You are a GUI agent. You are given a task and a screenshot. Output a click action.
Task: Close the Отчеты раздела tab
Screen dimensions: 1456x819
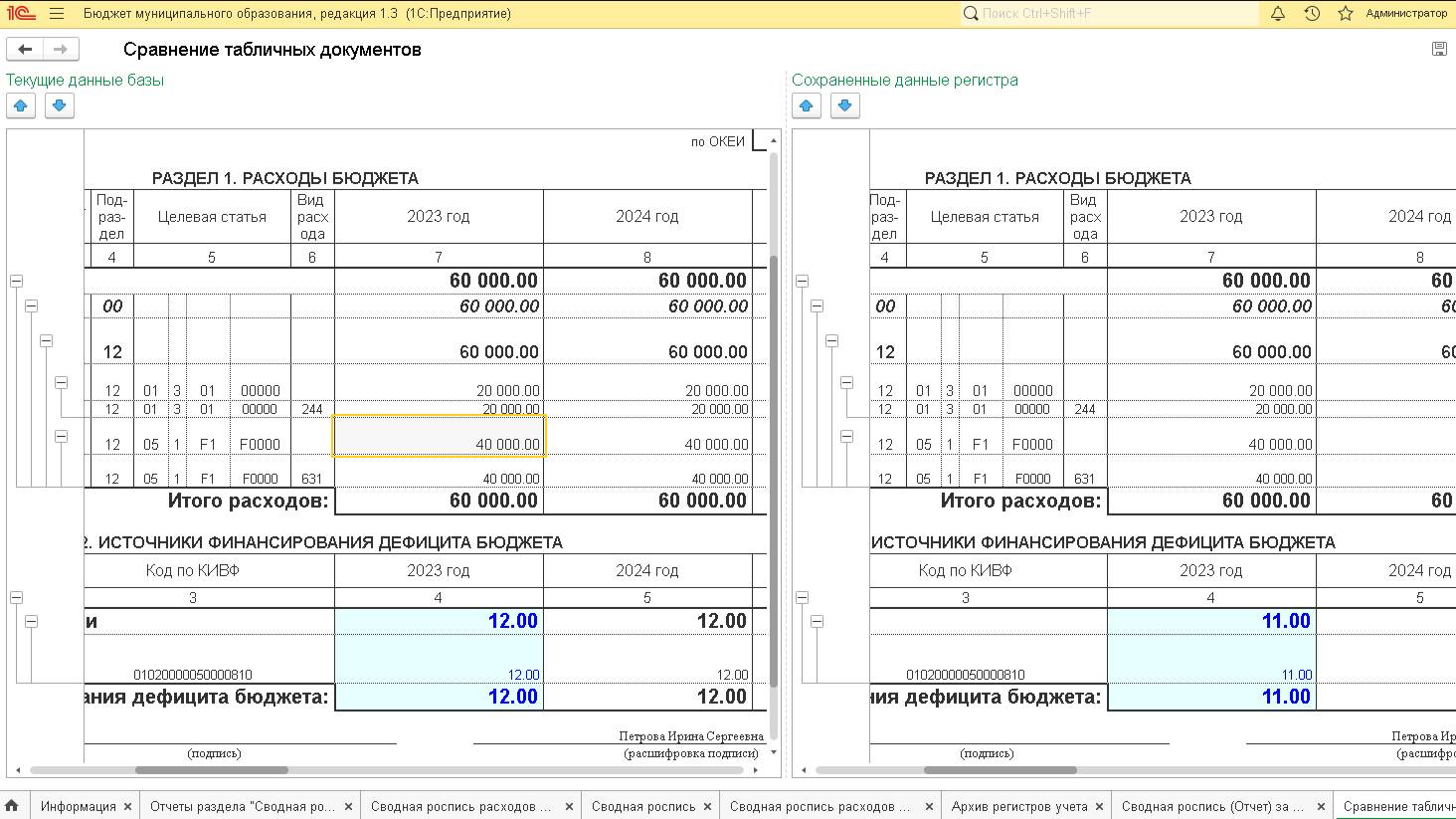click(349, 807)
